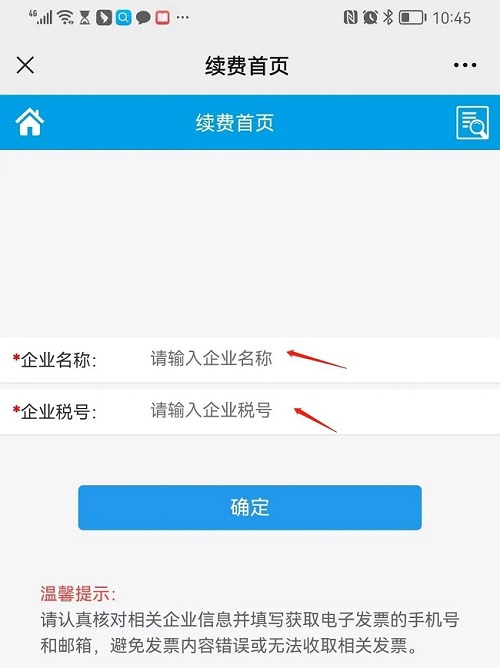
Task: Click the blue 确定 button
Action: point(250,507)
